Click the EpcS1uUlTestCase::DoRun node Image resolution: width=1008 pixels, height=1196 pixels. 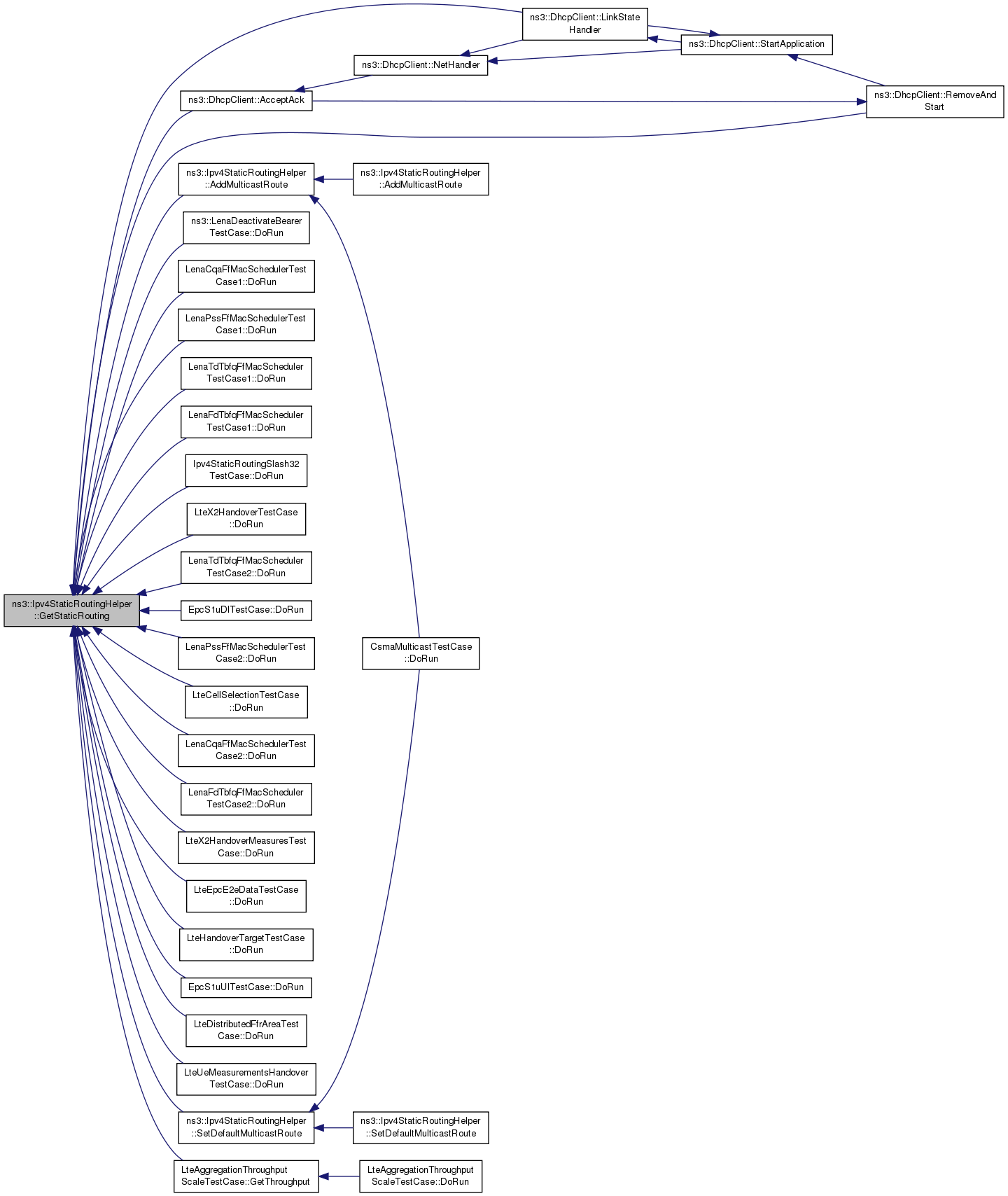pos(246,987)
